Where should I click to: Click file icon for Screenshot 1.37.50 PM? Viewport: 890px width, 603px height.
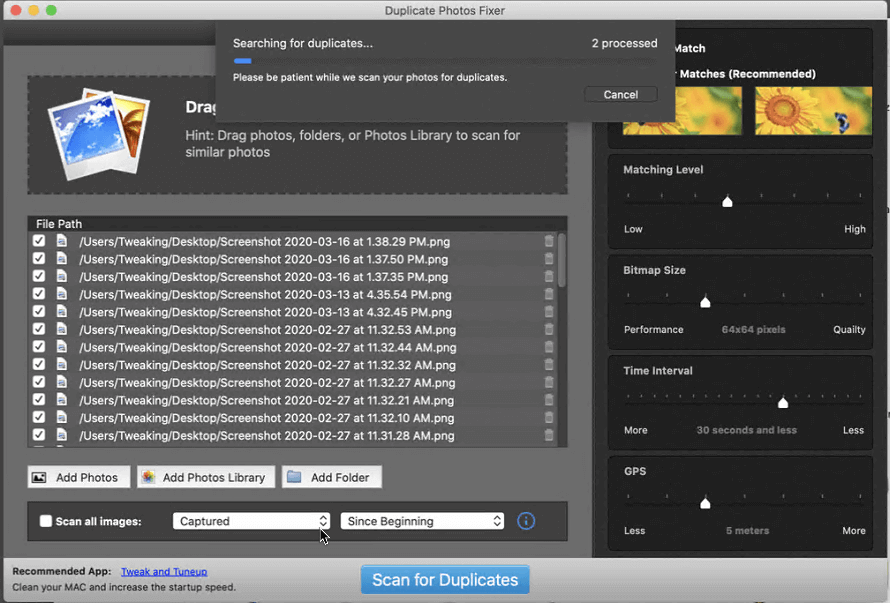click(x=62, y=259)
